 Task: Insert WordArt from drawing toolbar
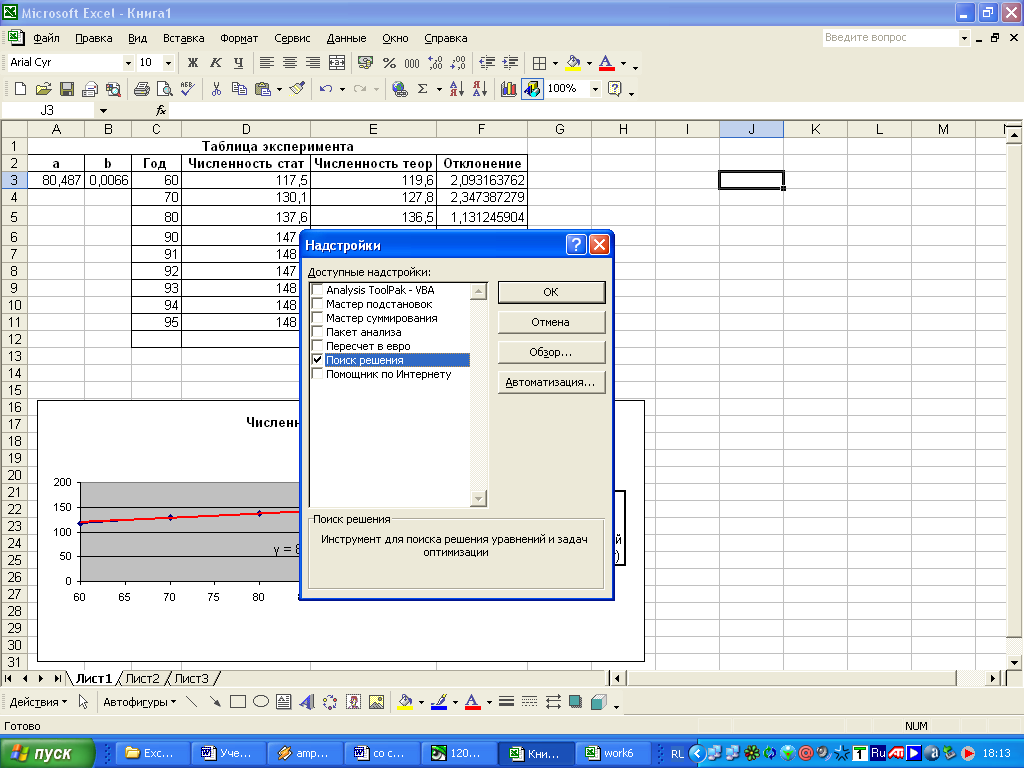point(306,702)
